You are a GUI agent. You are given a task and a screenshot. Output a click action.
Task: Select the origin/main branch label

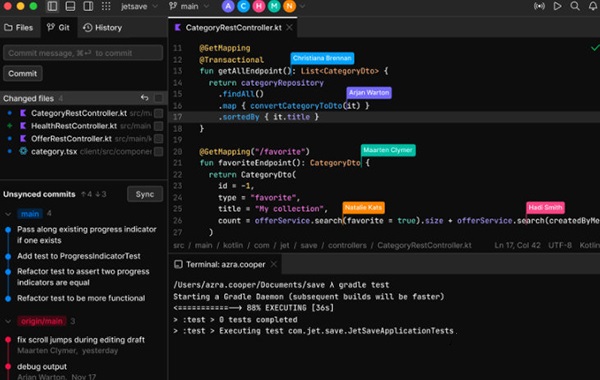[42, 321]
